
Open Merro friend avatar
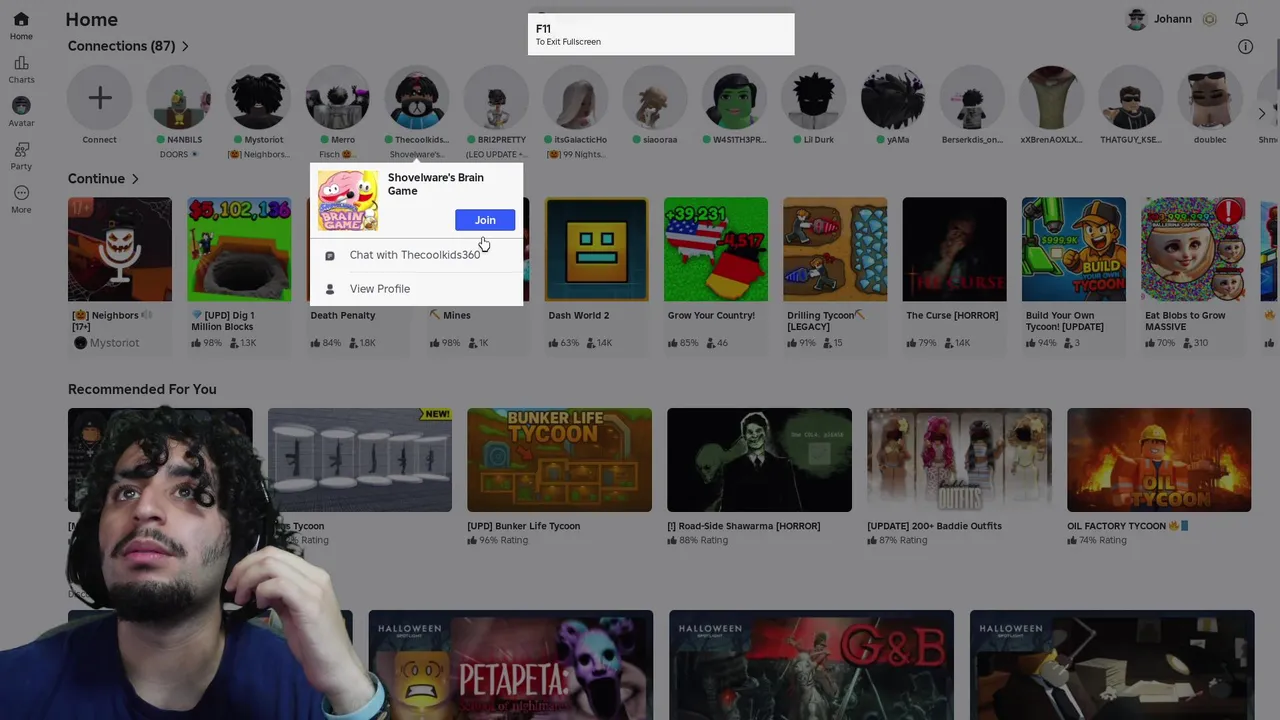[337, 98]
